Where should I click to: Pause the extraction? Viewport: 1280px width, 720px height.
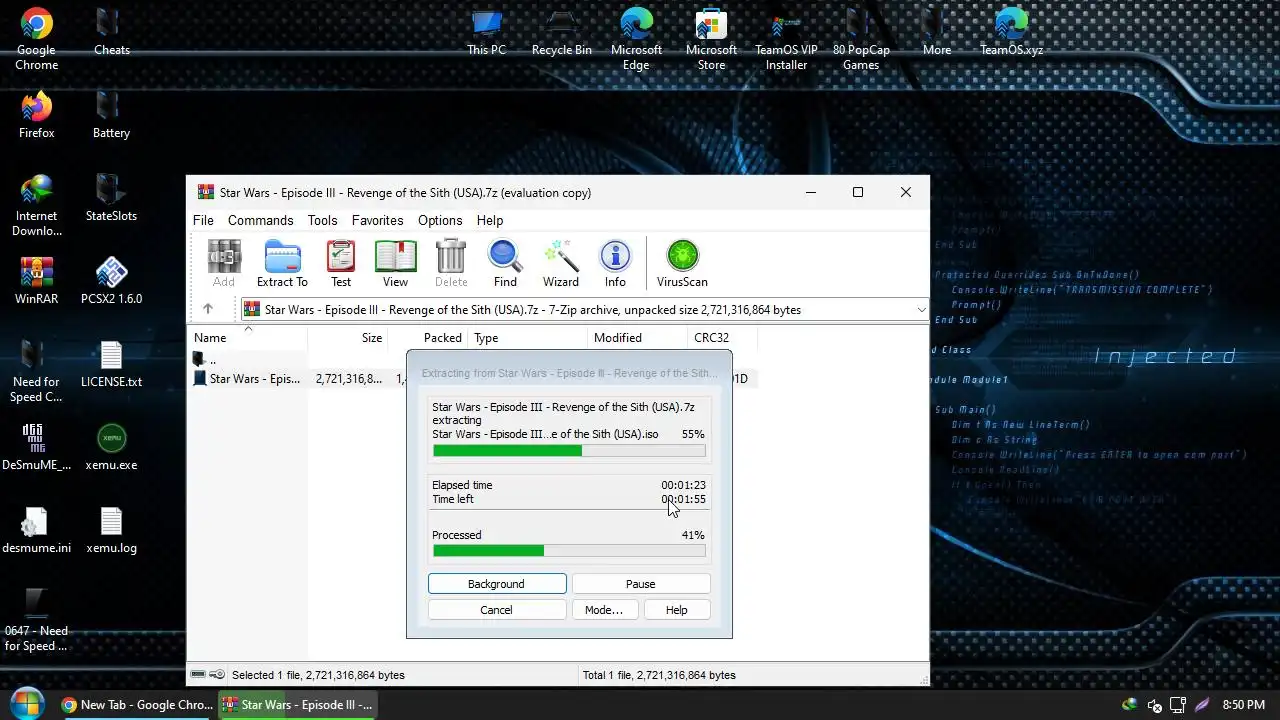coord(641,584)
